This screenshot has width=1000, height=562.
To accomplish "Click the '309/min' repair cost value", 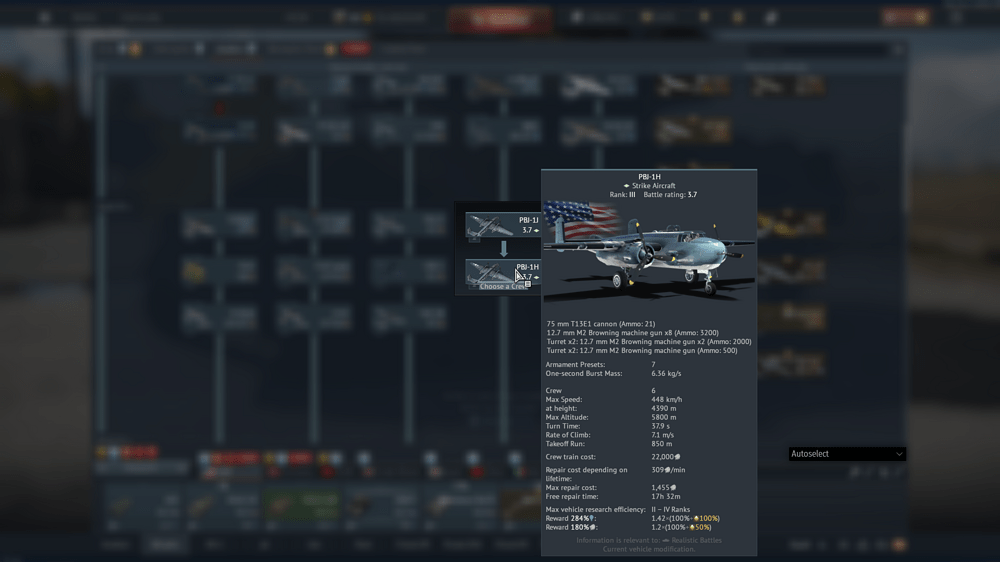I will click(x=668, y=470).
